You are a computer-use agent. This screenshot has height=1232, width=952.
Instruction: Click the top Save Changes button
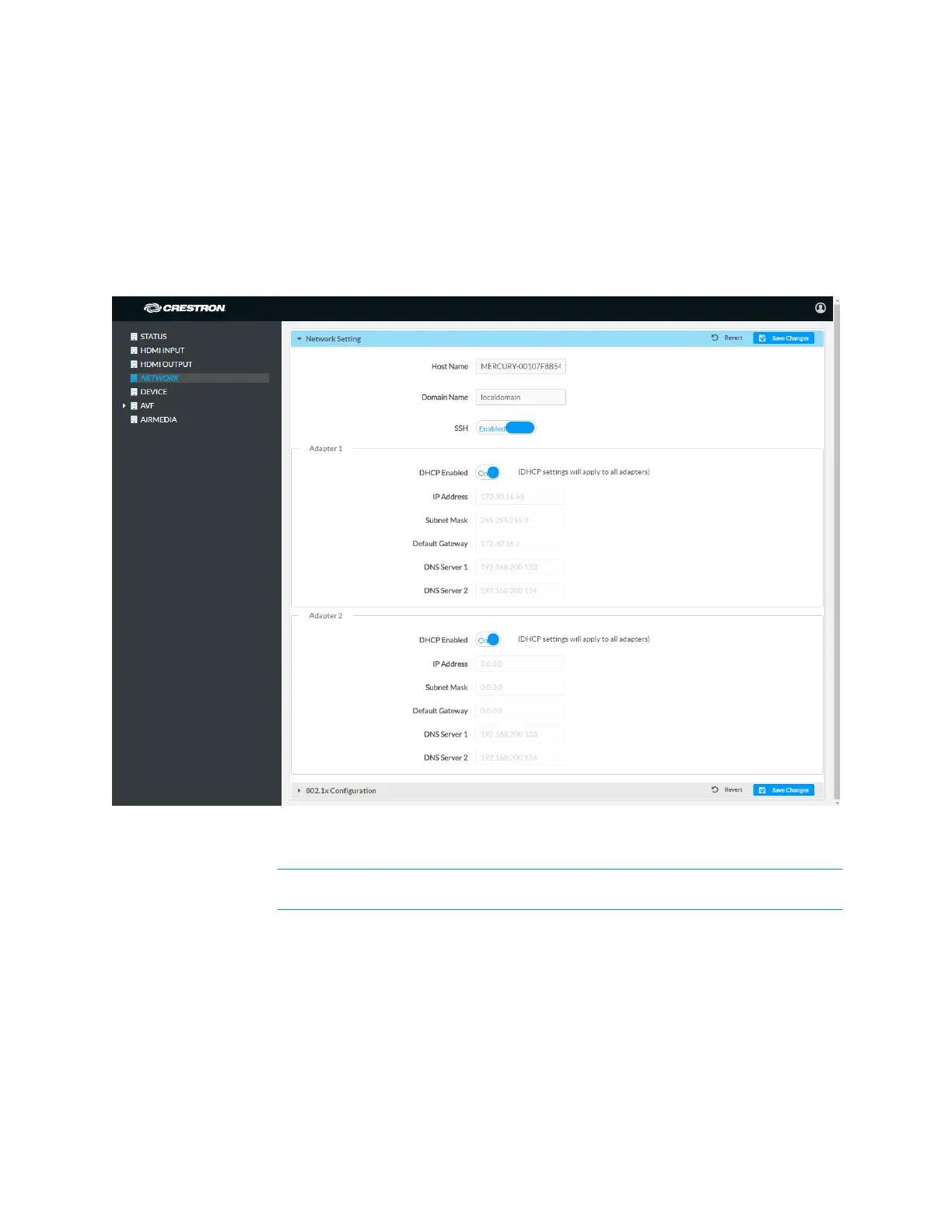pos(784,338)
